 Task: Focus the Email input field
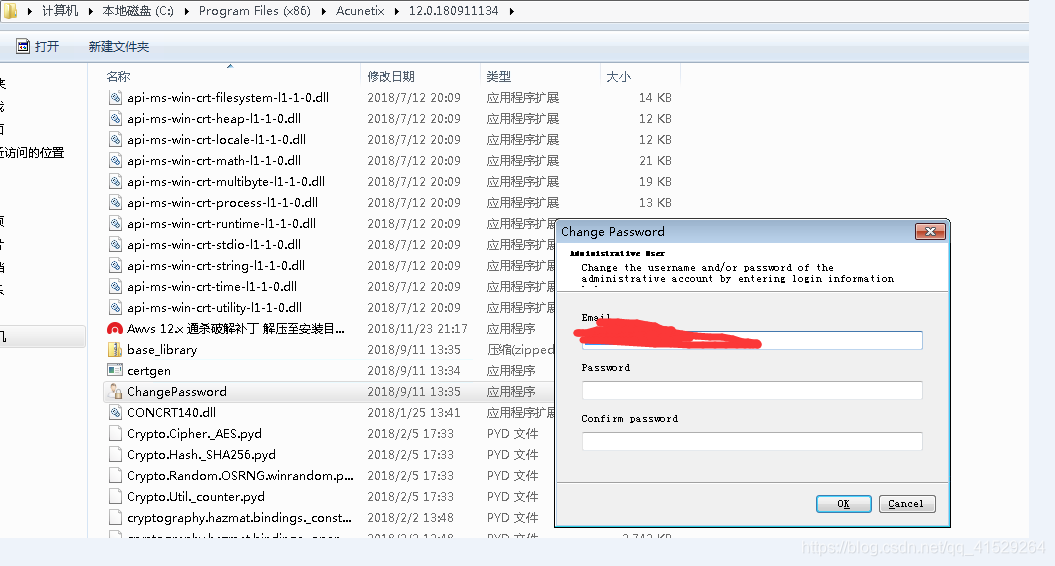pyautogui.click(x=752, y=340)
